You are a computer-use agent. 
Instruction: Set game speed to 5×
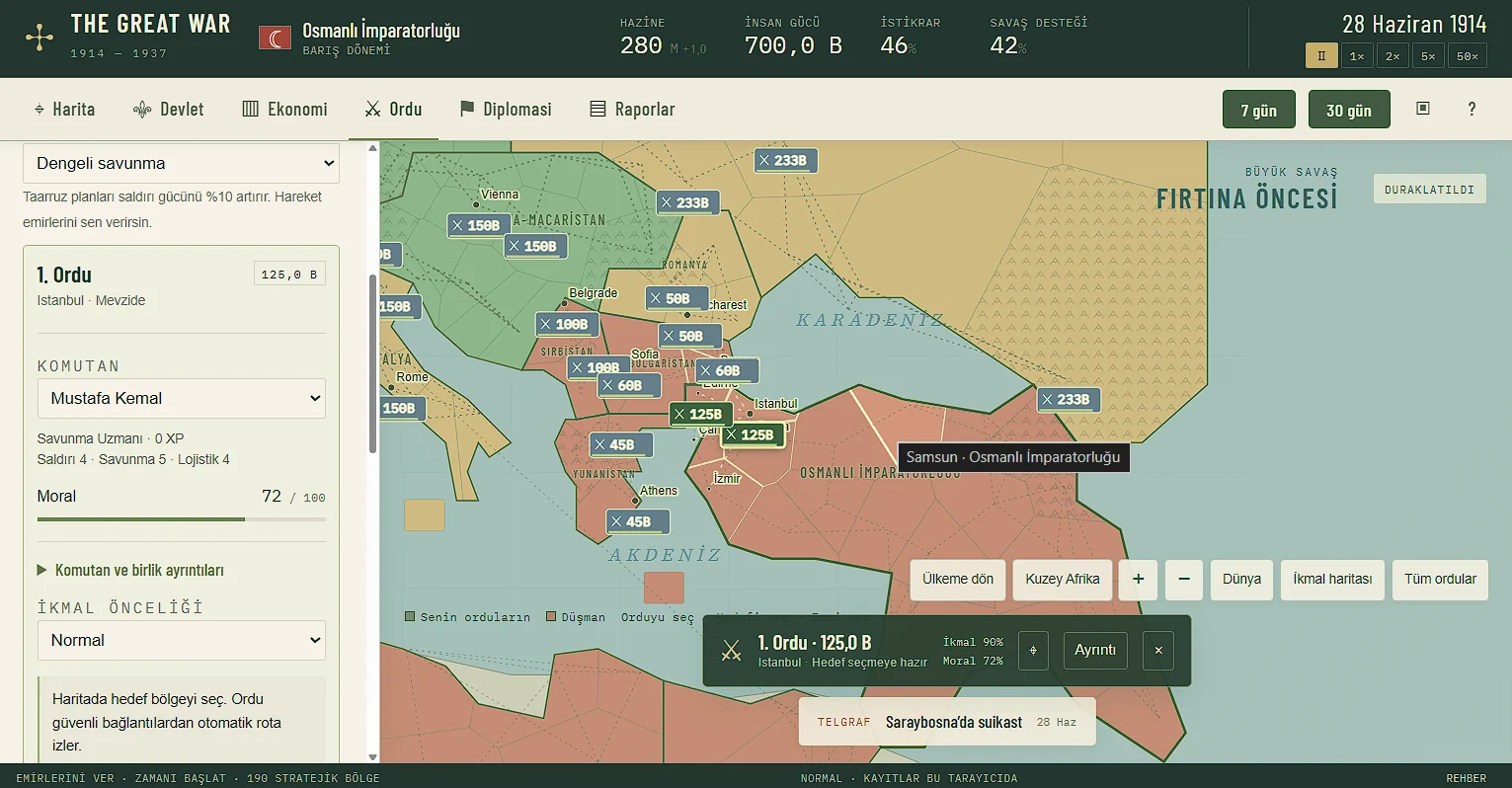[x=1428, y=56]
